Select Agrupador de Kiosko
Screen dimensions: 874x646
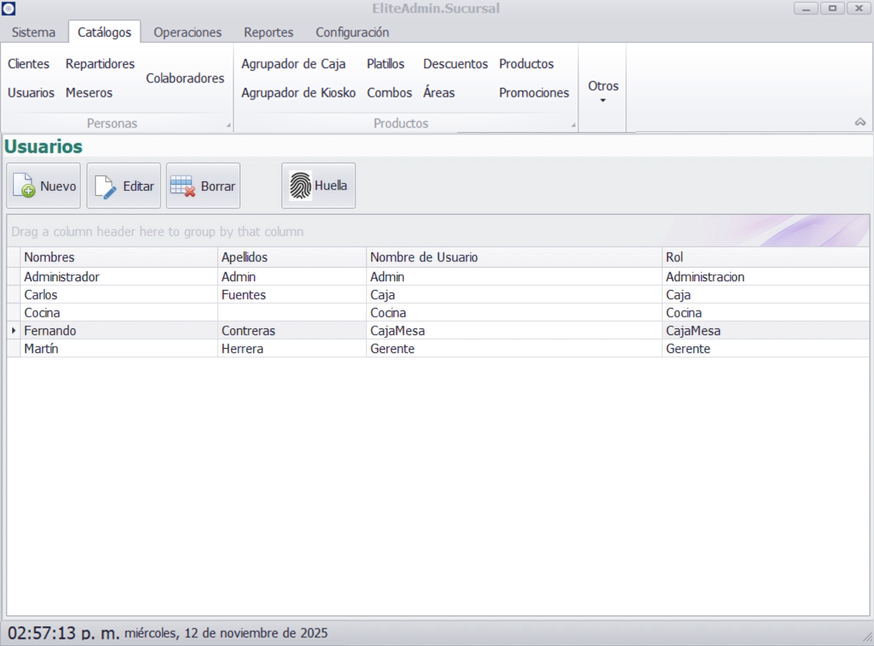tap(298, 93)
